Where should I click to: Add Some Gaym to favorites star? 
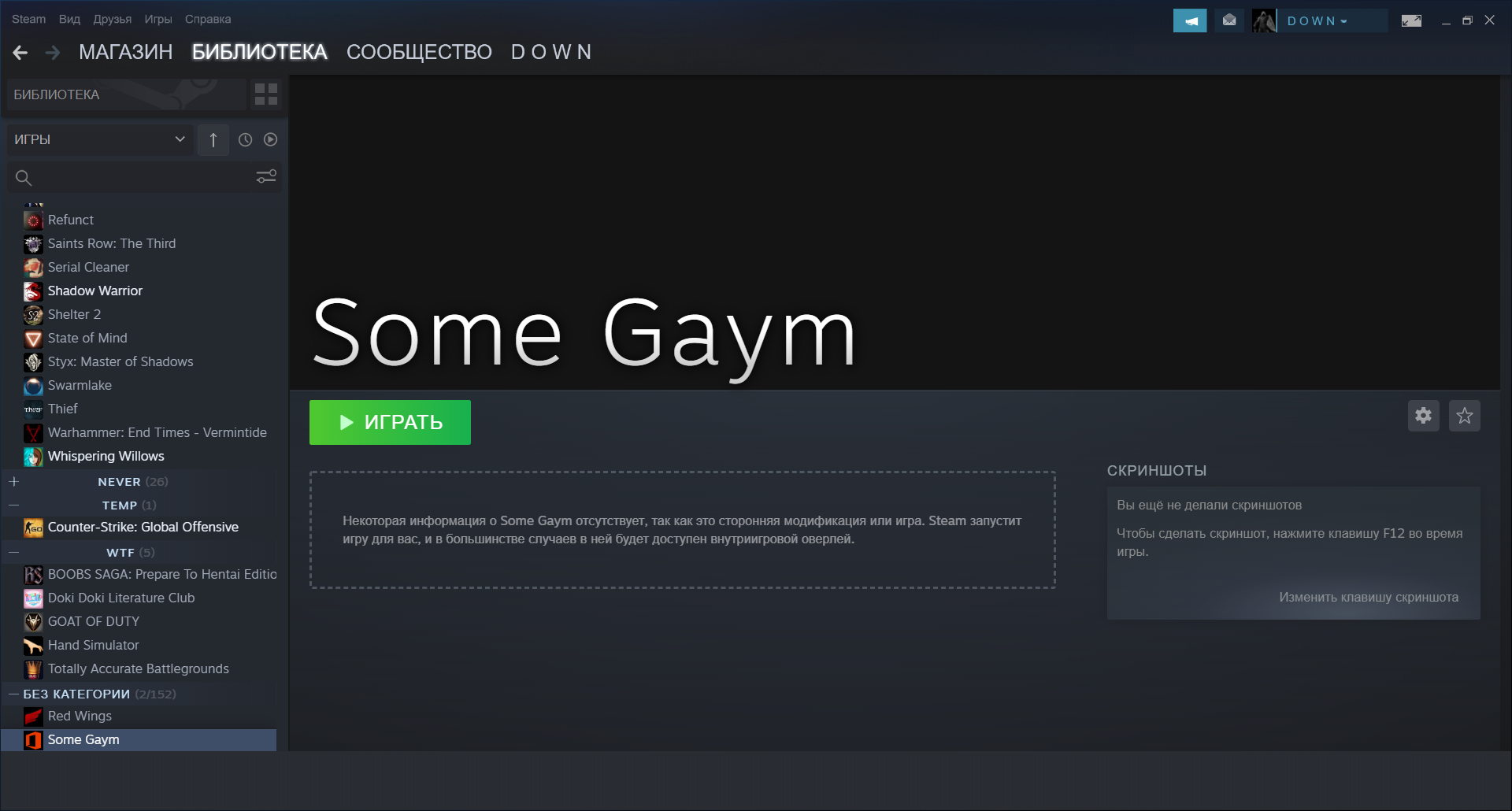pyautogui.click(x=1465, y=416)
